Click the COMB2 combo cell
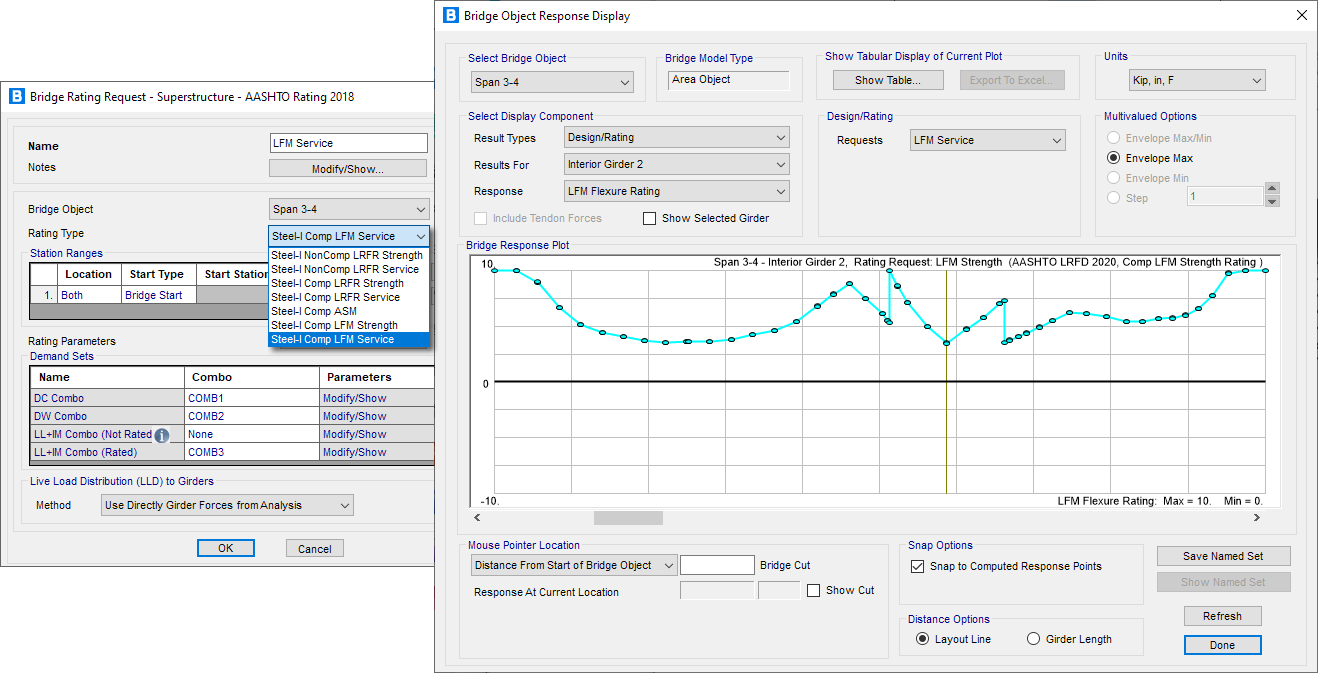1318x673 pixels. [252, 416]
